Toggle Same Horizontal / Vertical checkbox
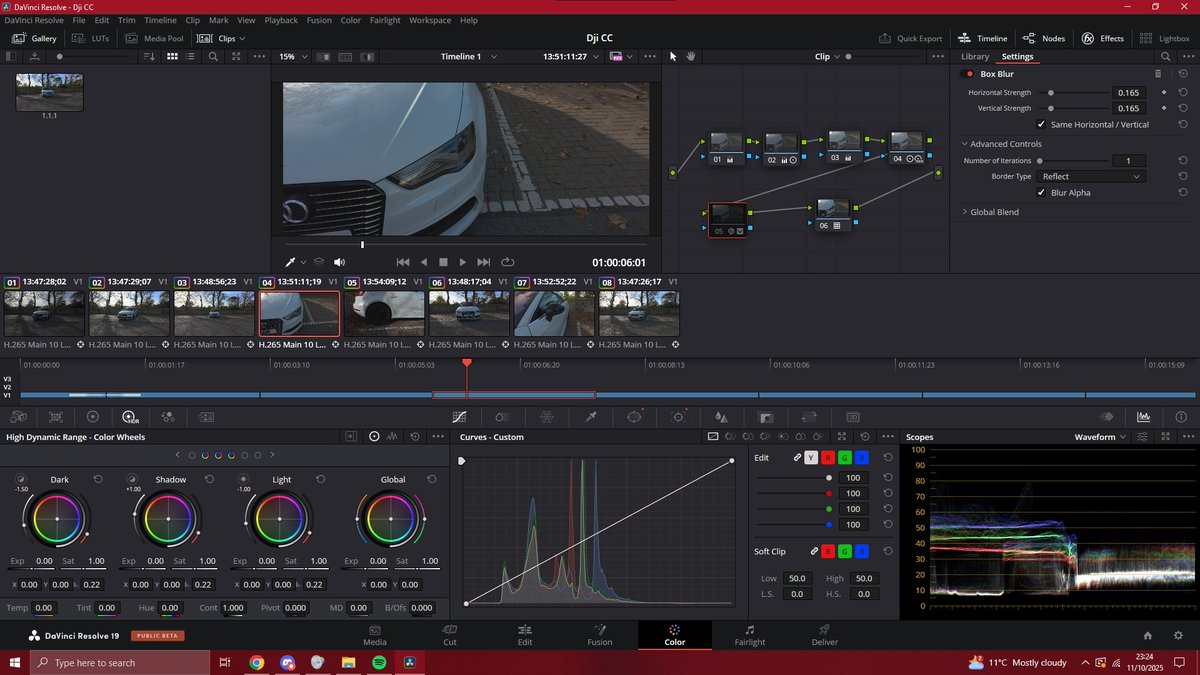The width and height of the screenshot is (1200, 675). coord(1041,124)
